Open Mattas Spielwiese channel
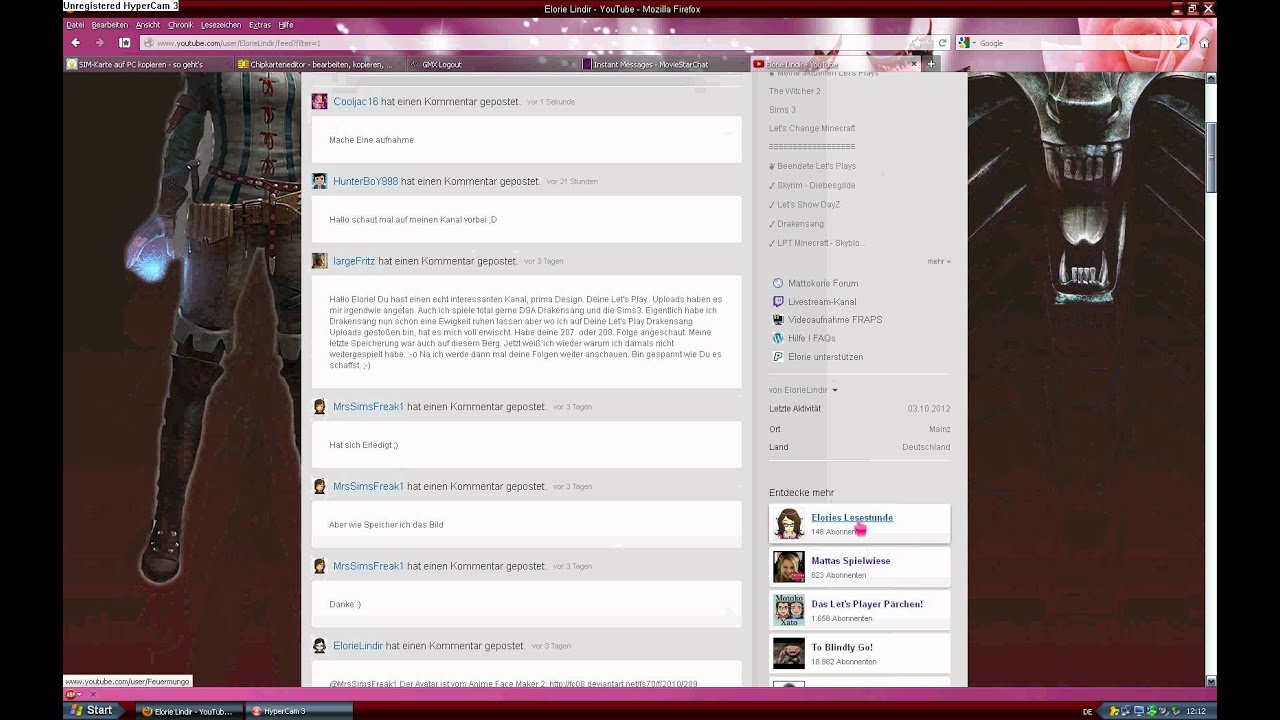 (850, 561)
